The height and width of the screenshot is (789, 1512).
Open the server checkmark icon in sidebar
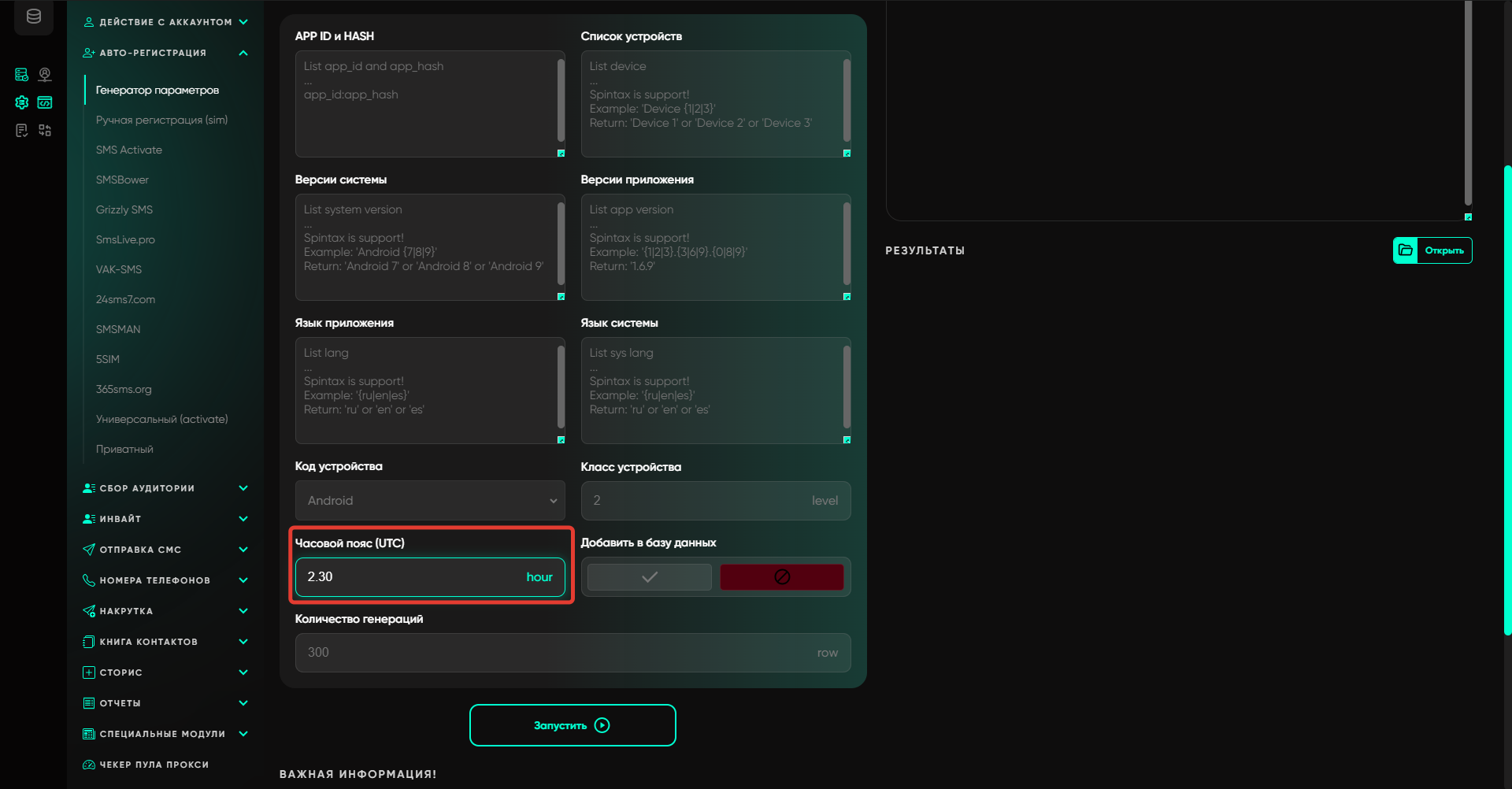[22, 75]
